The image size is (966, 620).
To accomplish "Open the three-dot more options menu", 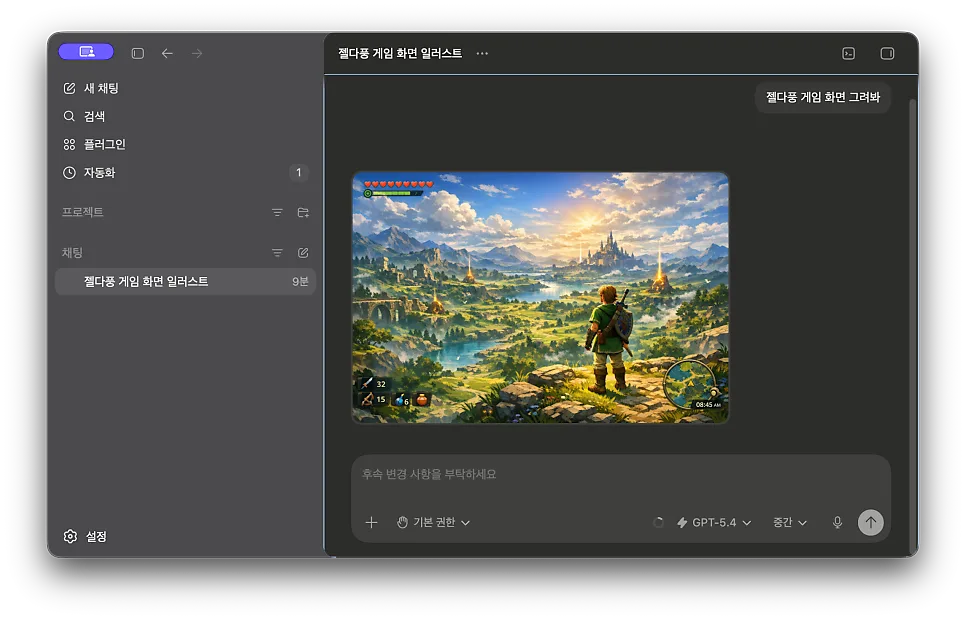I will click(482, 54).
